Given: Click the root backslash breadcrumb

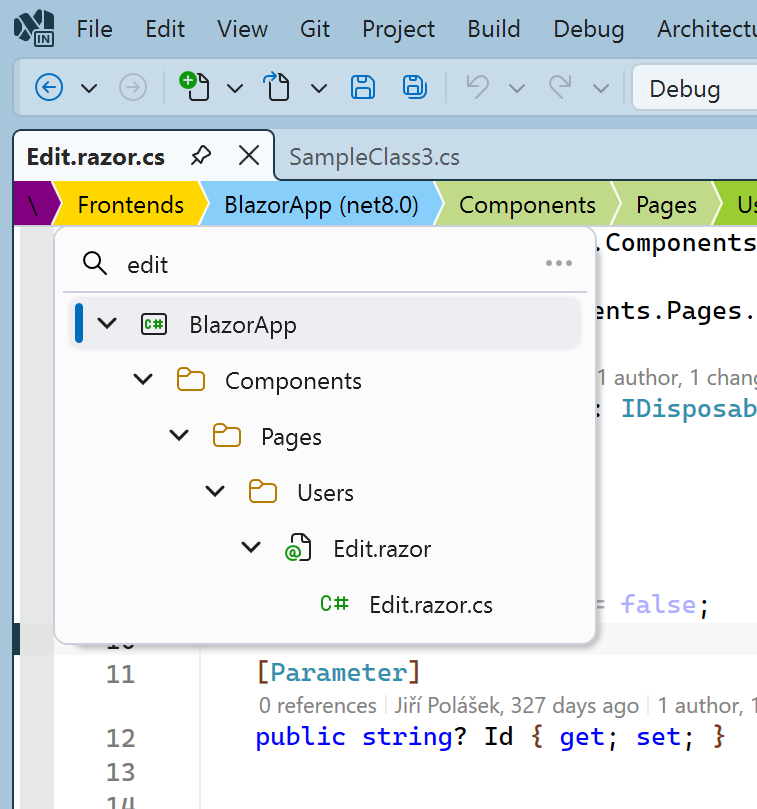Looking at the screenshot, I should click(x=33, y=204).
